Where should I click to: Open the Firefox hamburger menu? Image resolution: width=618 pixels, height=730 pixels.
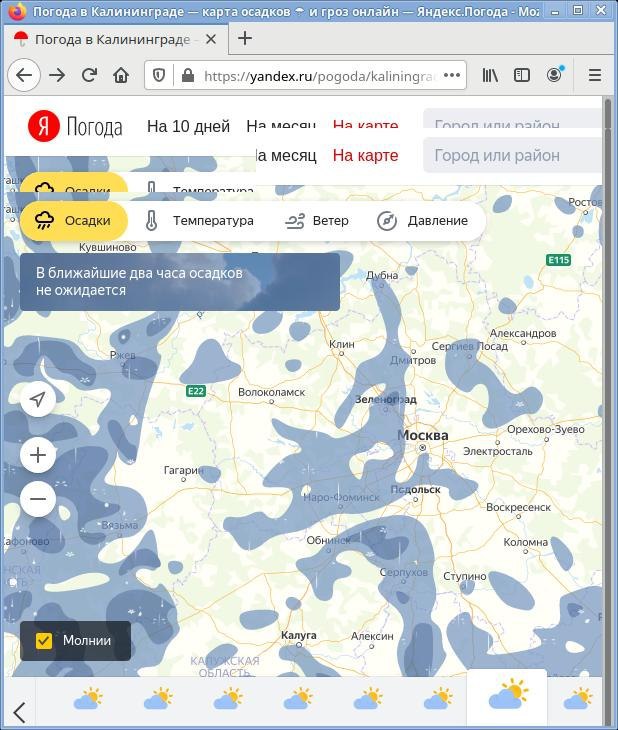point(595,75)
